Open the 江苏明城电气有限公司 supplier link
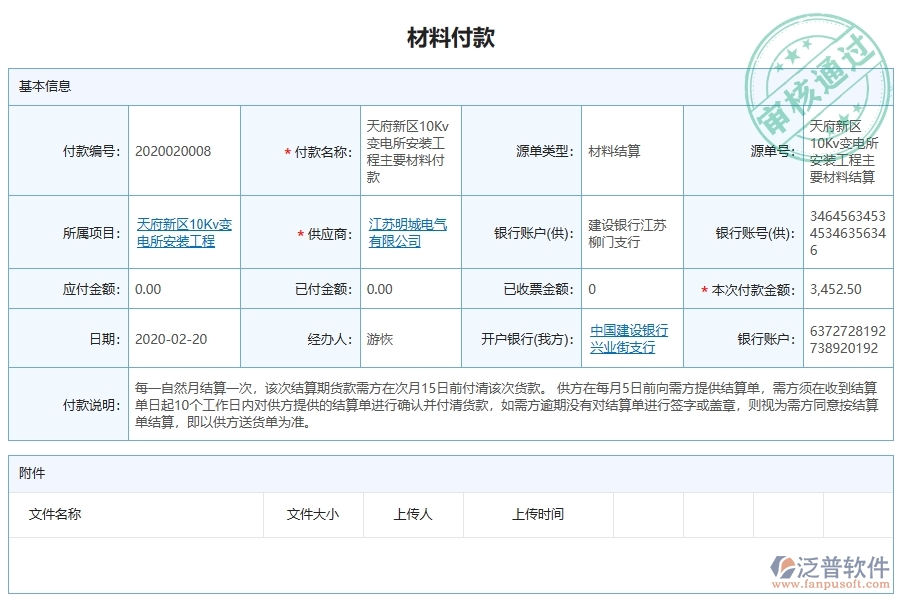 tap(405, 231)
